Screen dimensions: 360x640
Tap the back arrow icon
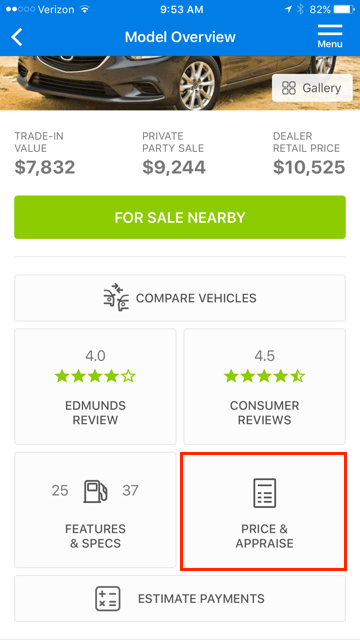(17, 37)
